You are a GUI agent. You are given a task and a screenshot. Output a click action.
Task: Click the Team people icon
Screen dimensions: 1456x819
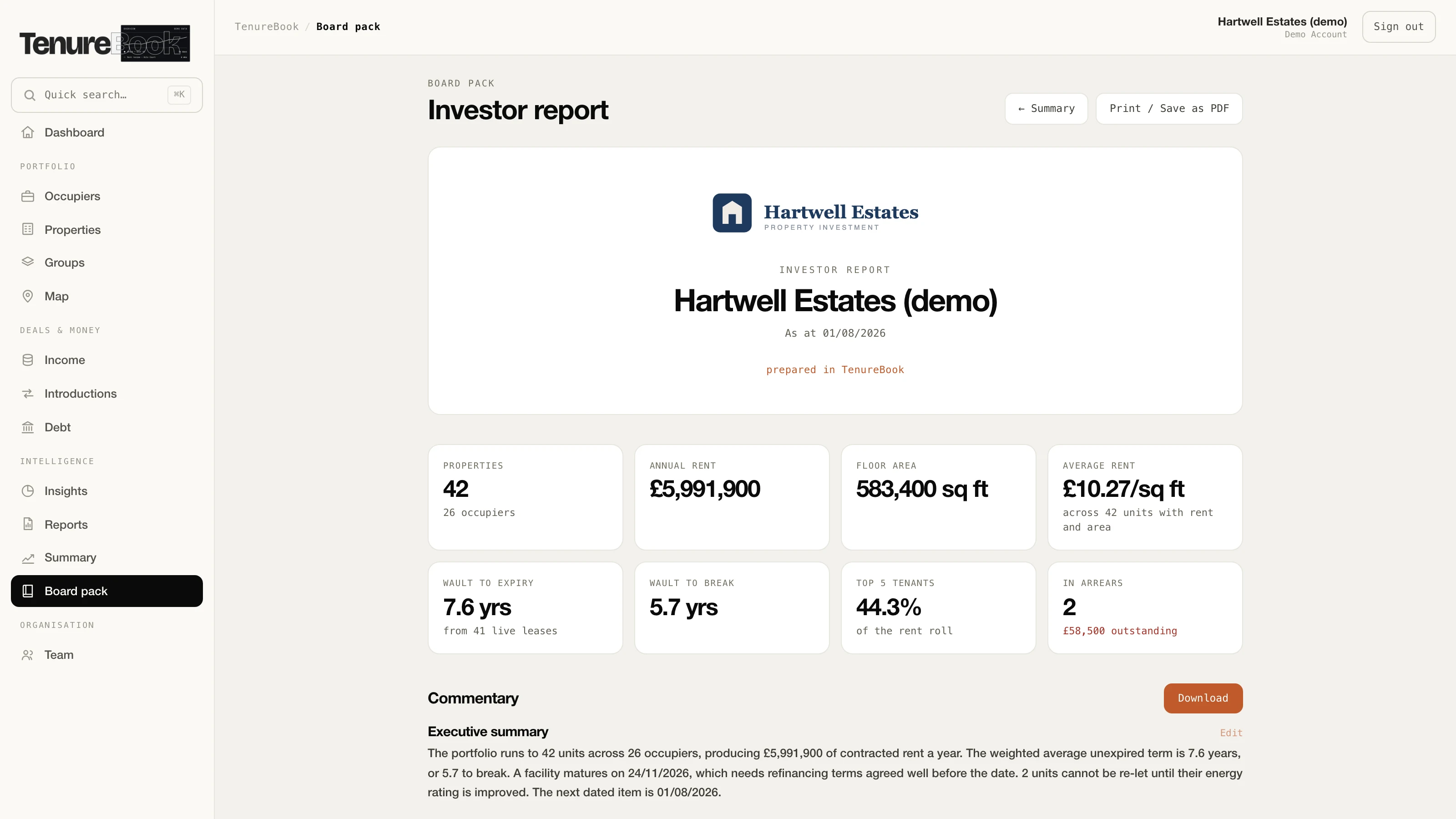click(x=28, y=655)
